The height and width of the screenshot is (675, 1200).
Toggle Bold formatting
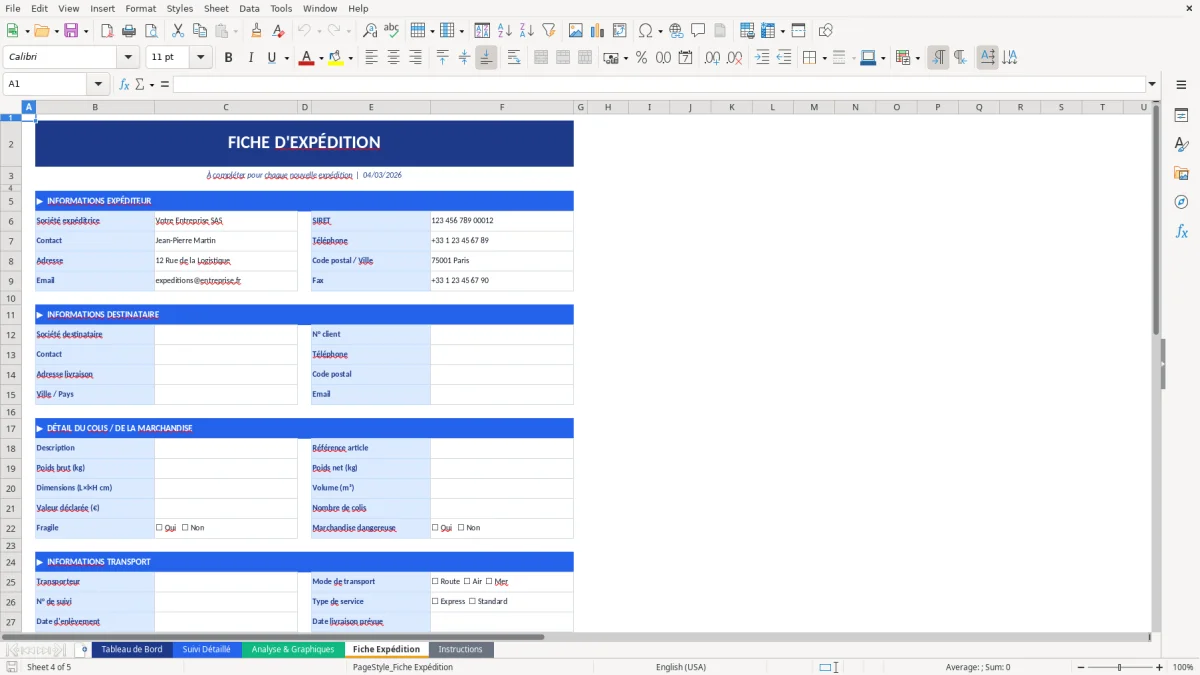click(228, 58)
